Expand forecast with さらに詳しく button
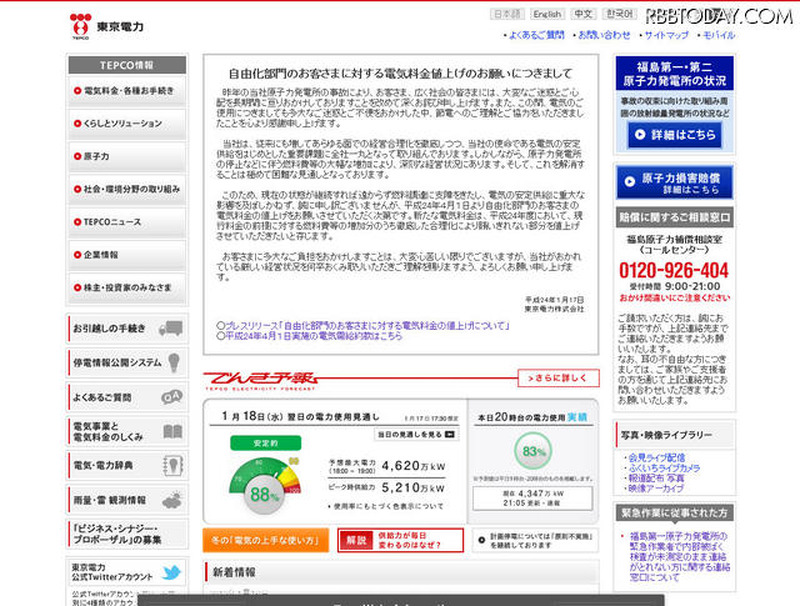The height and width of the screenshot is (606, 800). pos(558,379)
